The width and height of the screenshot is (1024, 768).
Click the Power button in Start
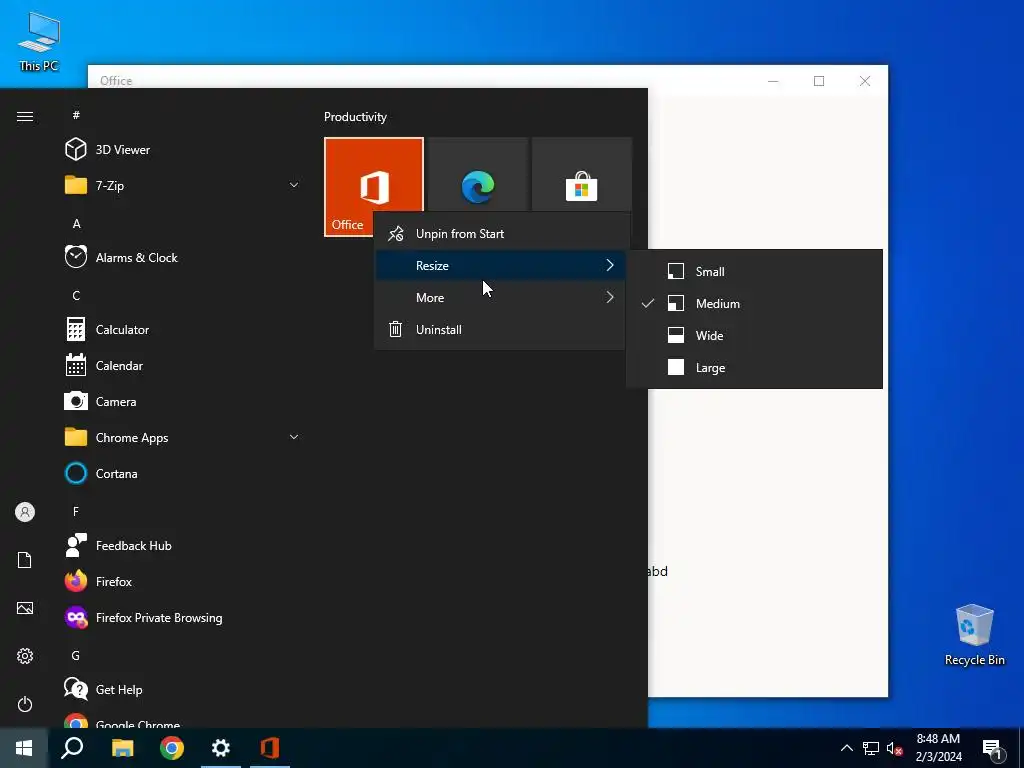[x=25, y=704]
